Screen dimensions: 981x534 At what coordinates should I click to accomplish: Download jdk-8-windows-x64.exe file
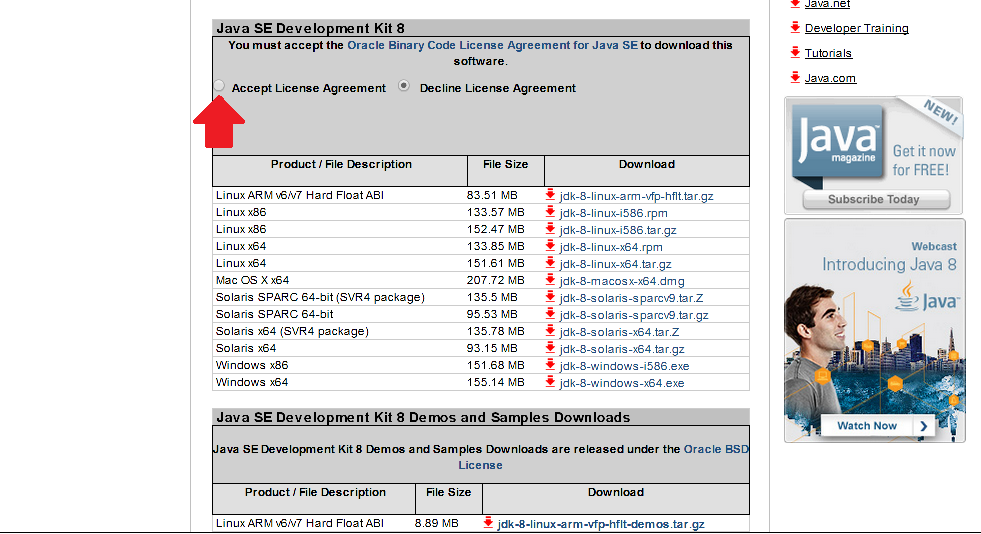(622, 383)
